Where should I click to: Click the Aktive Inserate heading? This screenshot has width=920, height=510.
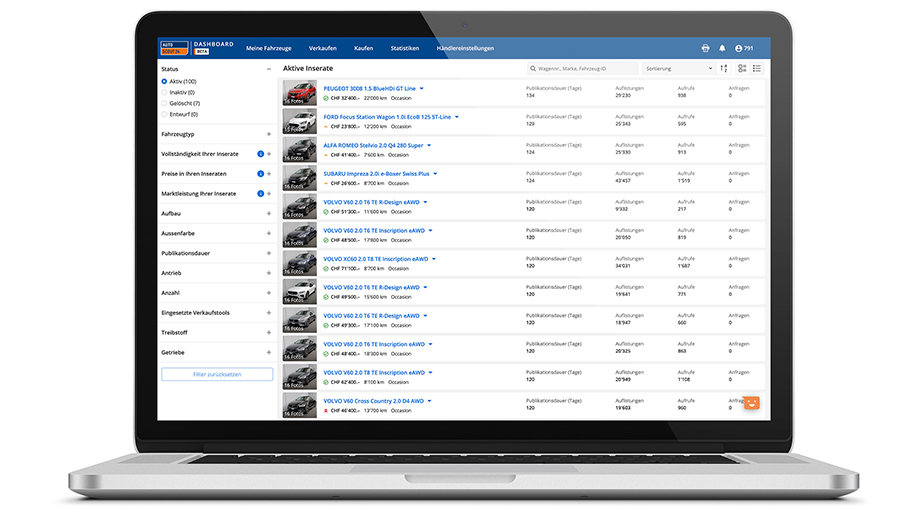[x=308, y=69]
